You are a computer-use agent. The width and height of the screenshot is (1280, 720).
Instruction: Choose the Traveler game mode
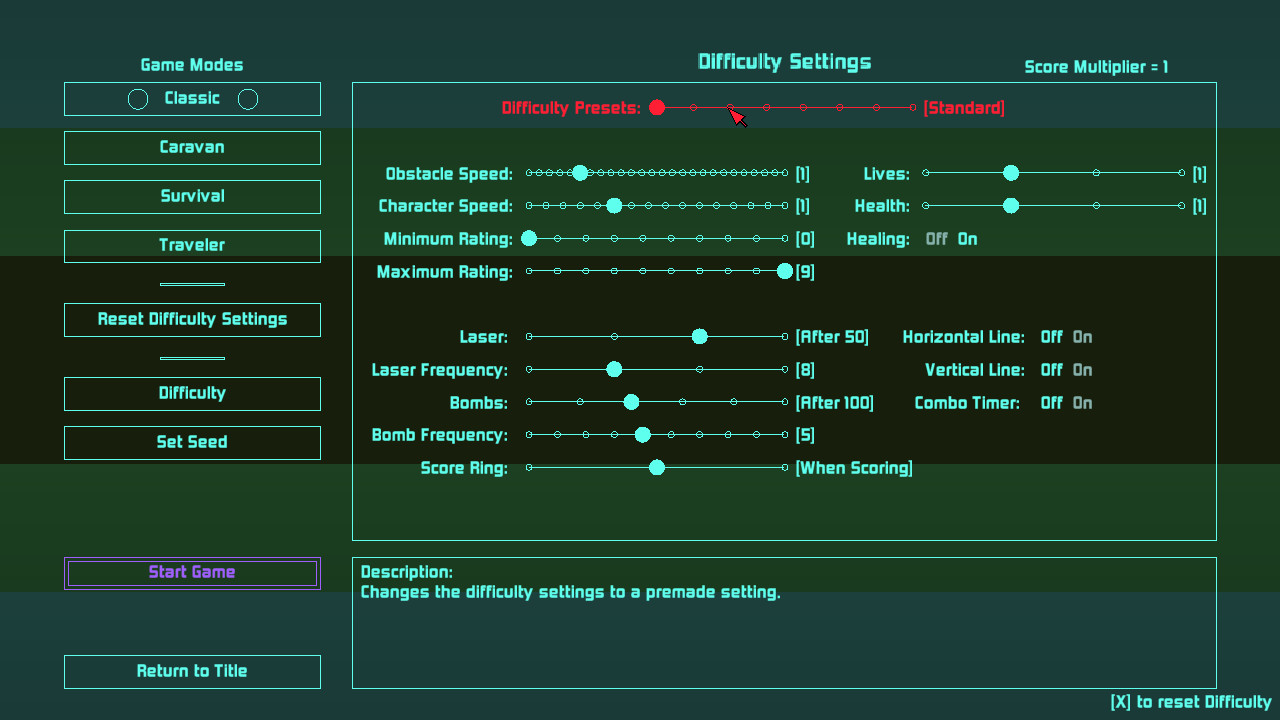(x=192, y=246)
